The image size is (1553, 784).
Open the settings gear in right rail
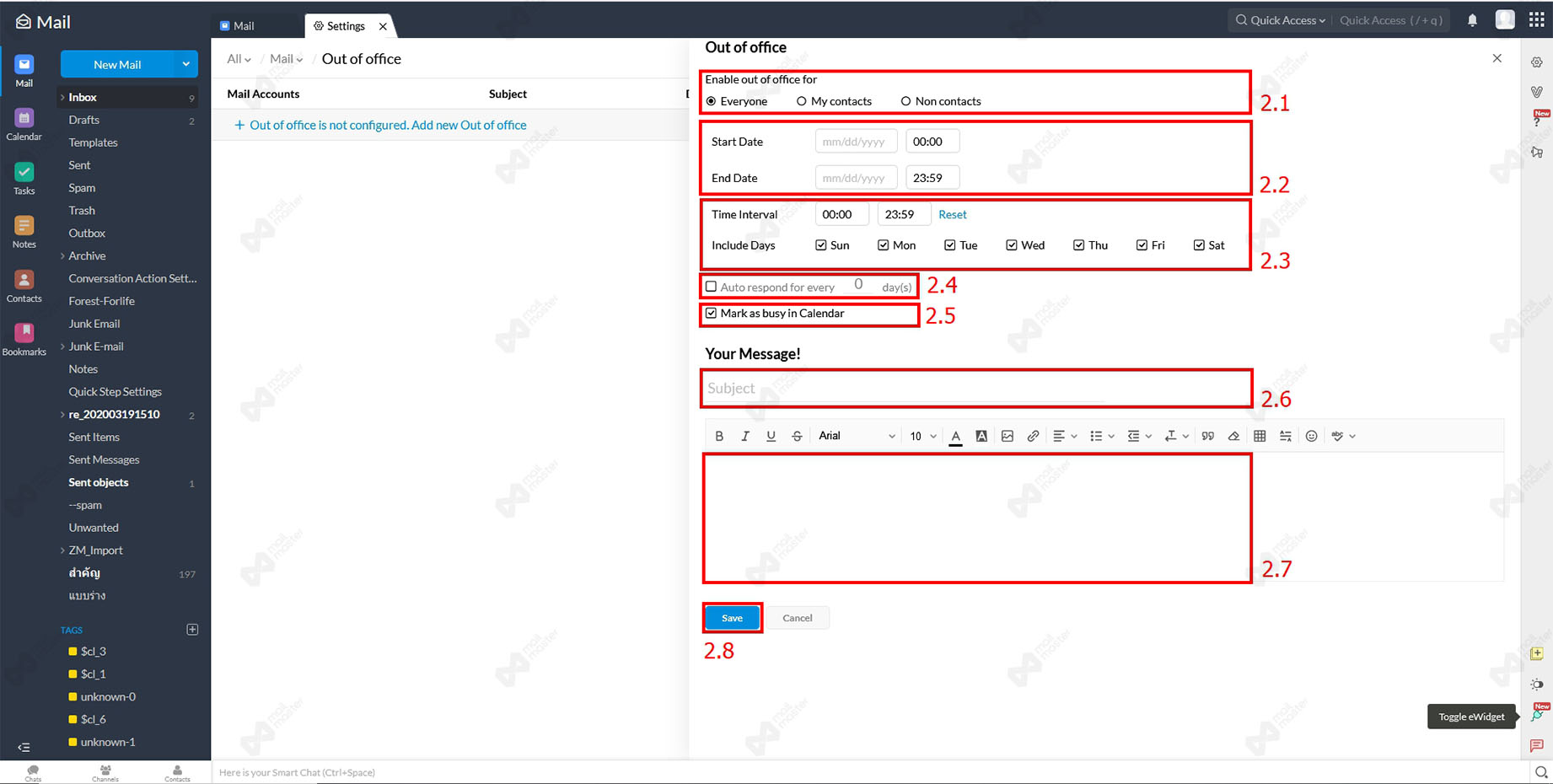tap(1537, 62)
